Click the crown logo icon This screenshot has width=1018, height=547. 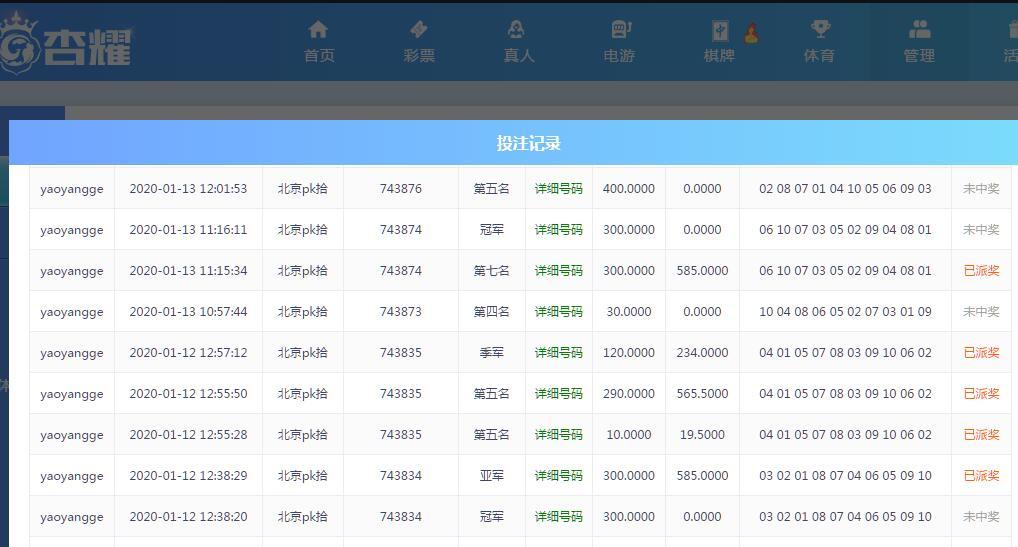pos(19,44)
